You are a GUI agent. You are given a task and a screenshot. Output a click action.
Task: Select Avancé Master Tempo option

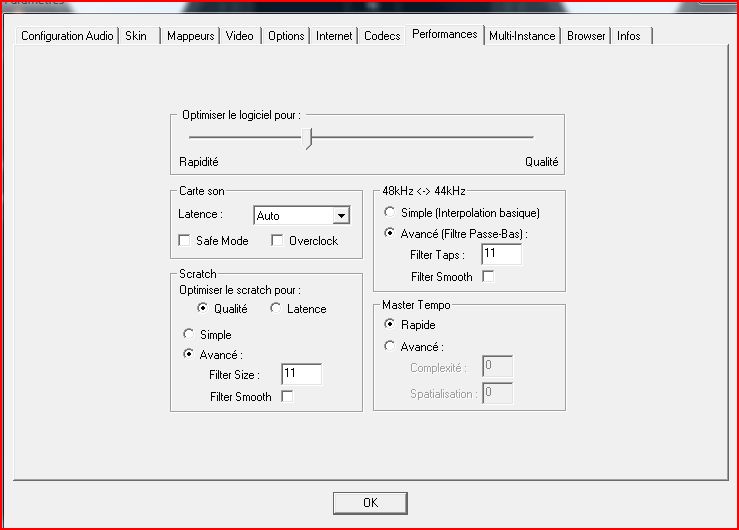pos(389,346)
